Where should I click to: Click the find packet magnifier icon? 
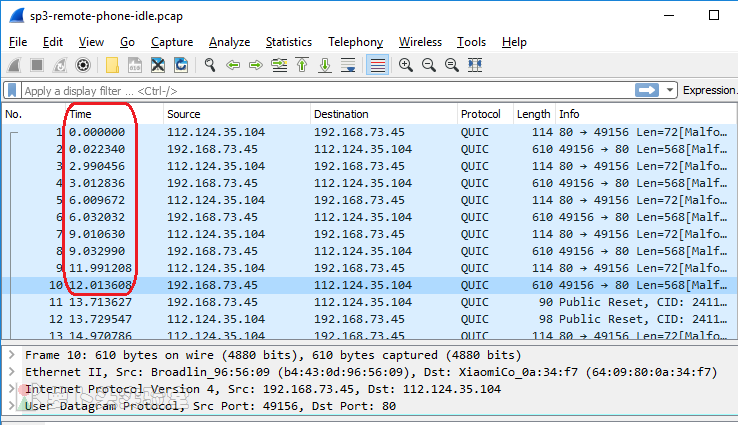210,65
